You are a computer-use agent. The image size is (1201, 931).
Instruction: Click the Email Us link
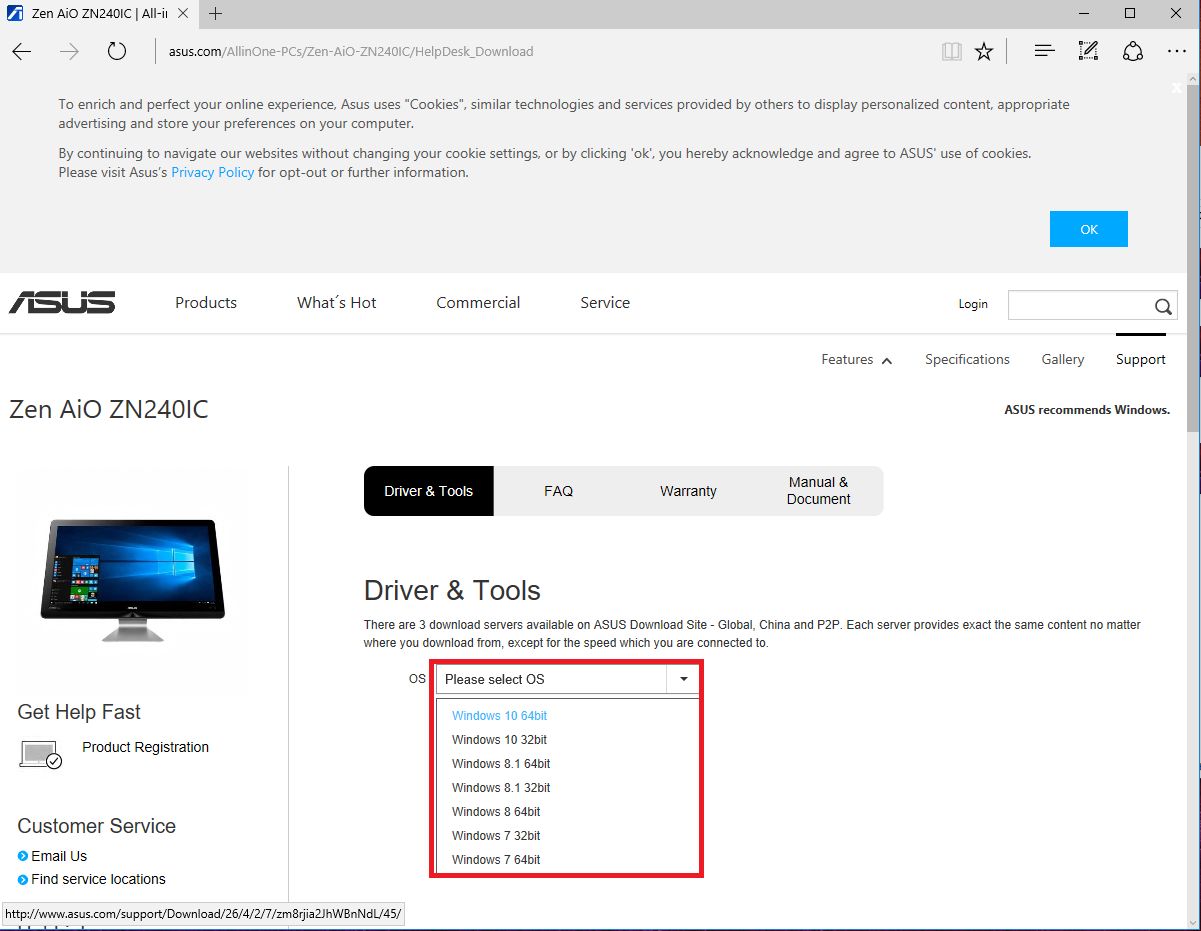click(x=59, y=856)
